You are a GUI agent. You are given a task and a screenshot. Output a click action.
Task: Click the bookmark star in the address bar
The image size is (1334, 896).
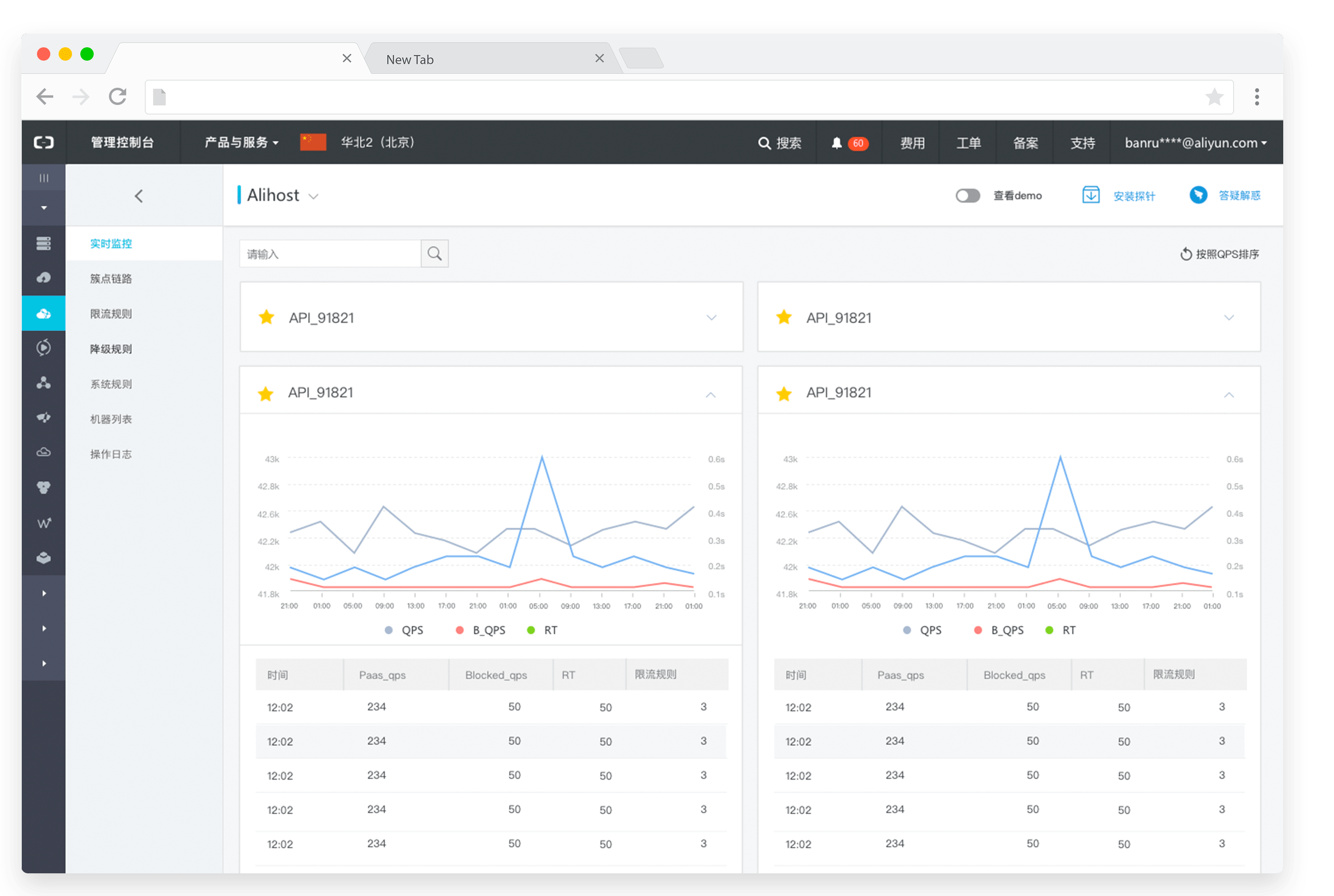(1214, 97)
